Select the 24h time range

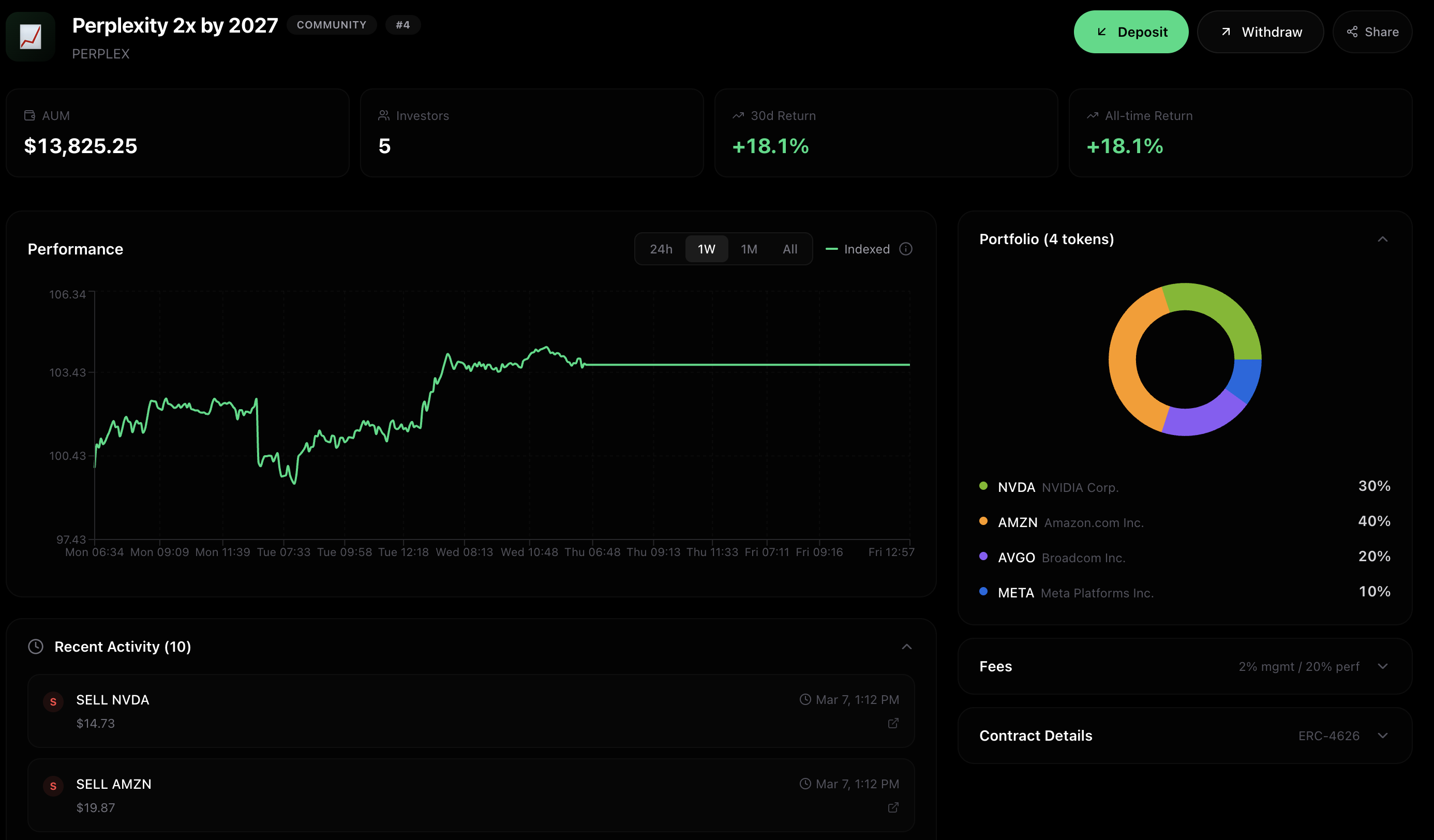click(661, 249)
